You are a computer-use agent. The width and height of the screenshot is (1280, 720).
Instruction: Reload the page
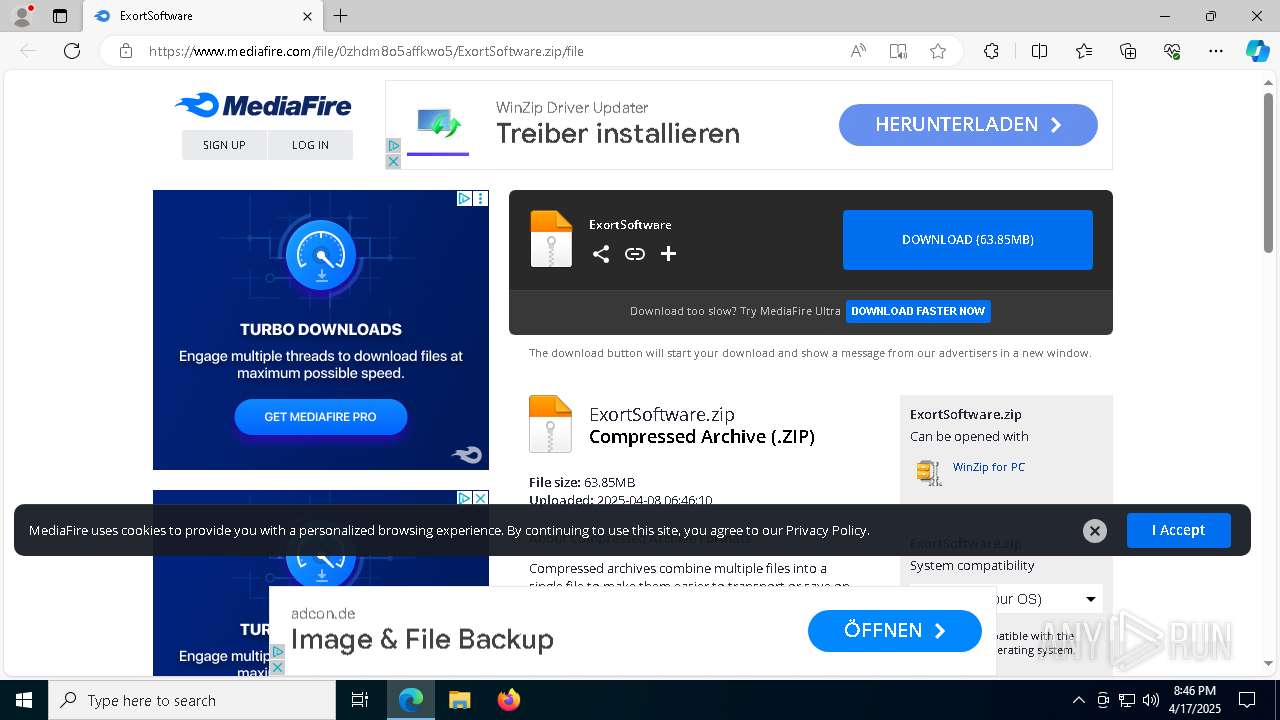click(72, 51)
